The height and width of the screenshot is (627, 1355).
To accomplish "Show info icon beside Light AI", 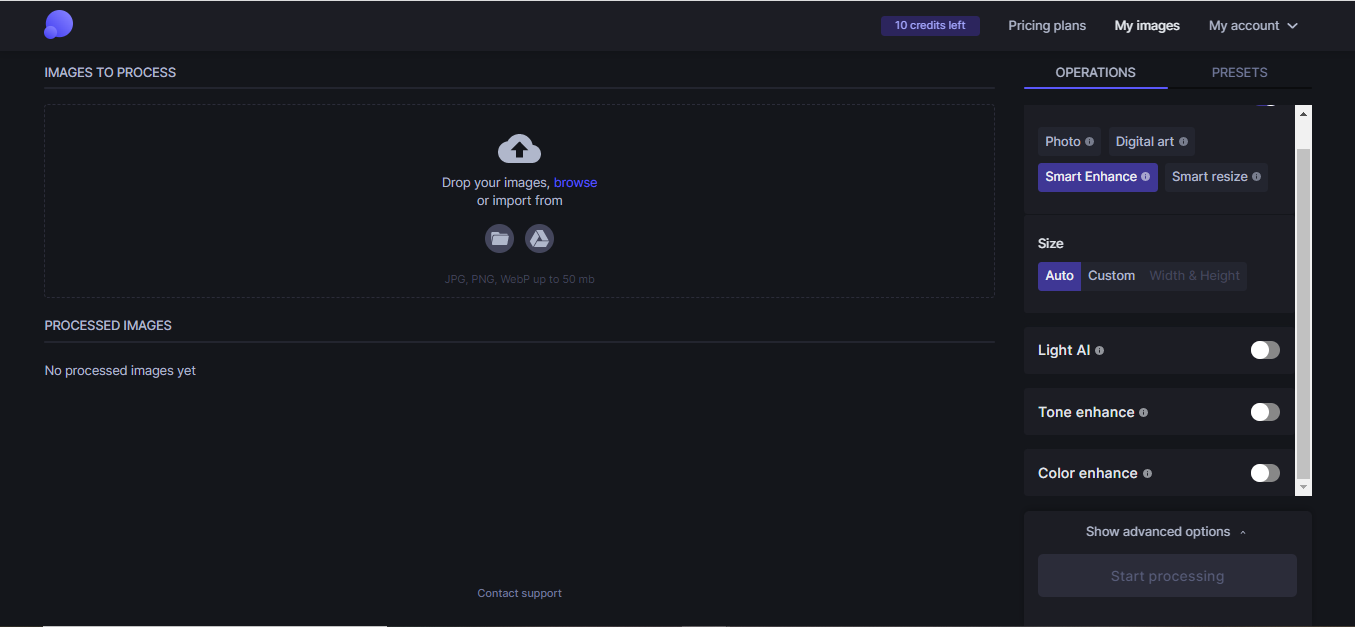I will (x=1100, y=351).
